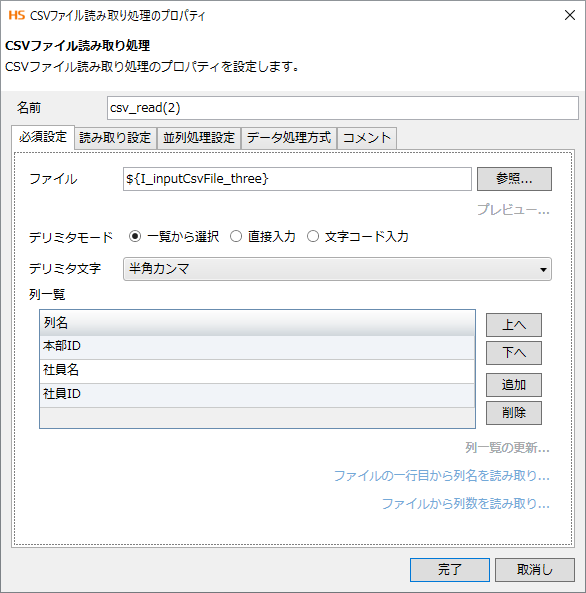This screenshot has width=586, height=593.
Task: Select the 本部ID row
Action: pyautogui.click(x=257, y=347)
